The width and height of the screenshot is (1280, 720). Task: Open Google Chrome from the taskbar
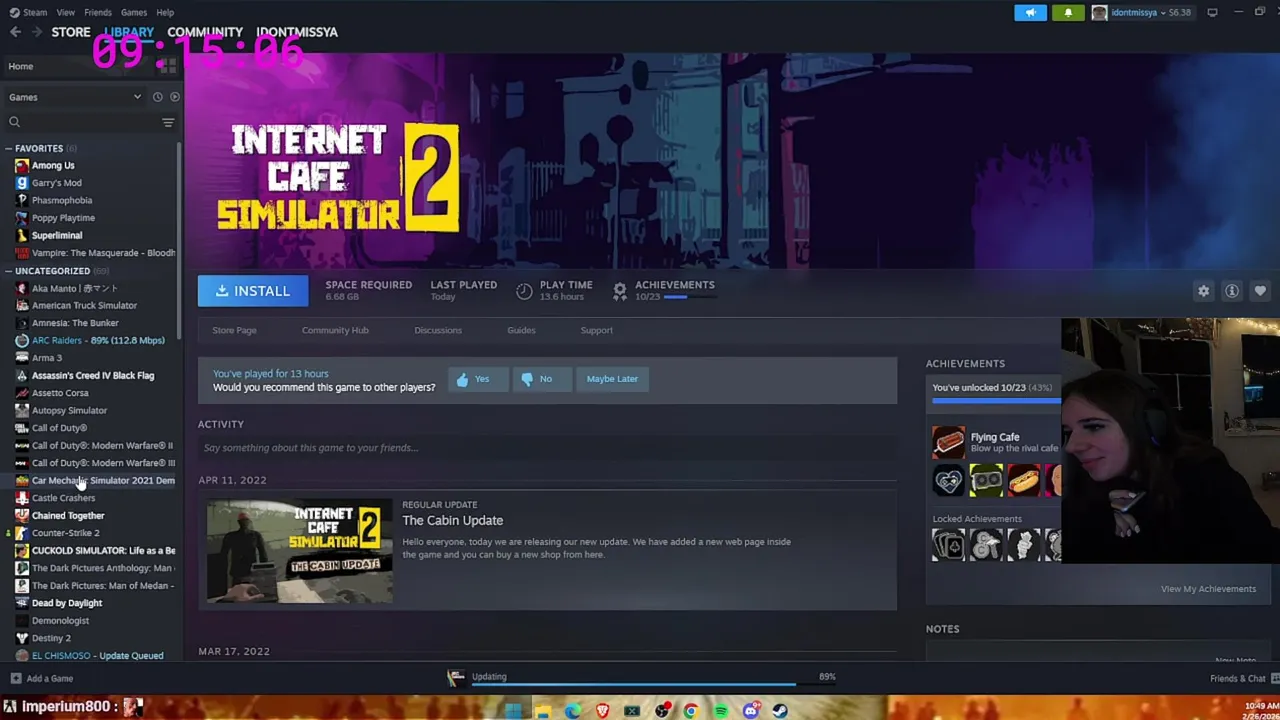tap(690, 711)
